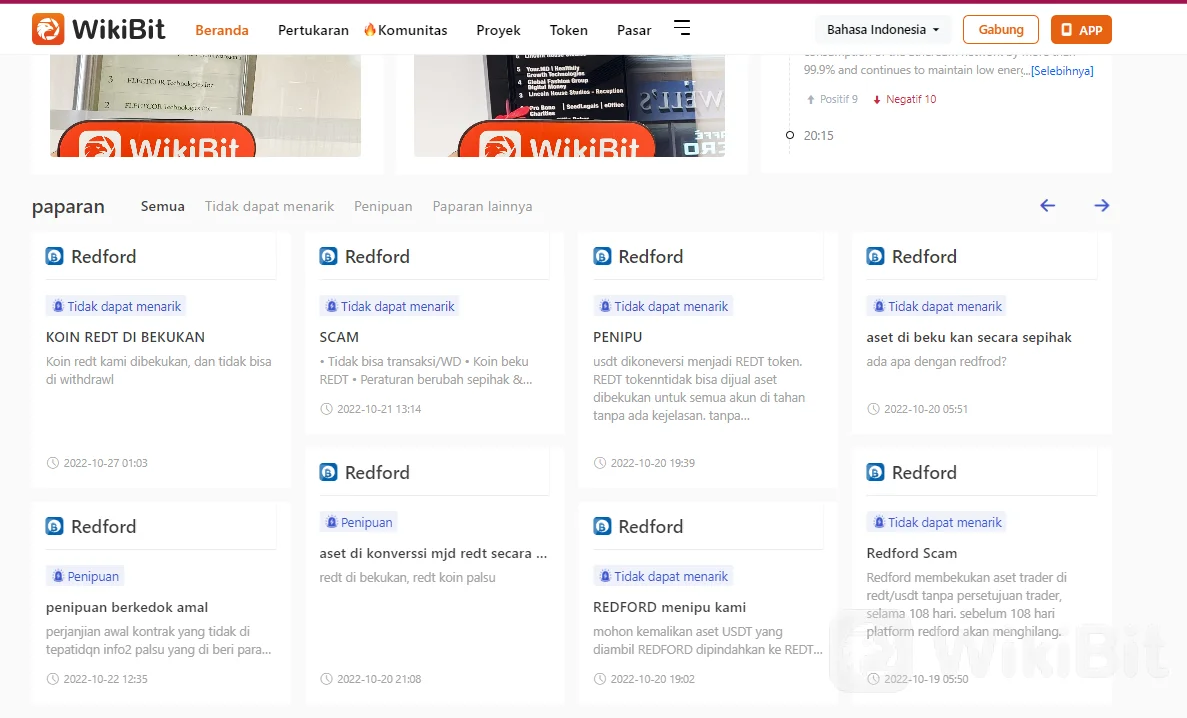The height and width of the screenshot is (718, 1187).
Task: Switch to the 'Paparan lainnya' tab
Action: [482, 206]
